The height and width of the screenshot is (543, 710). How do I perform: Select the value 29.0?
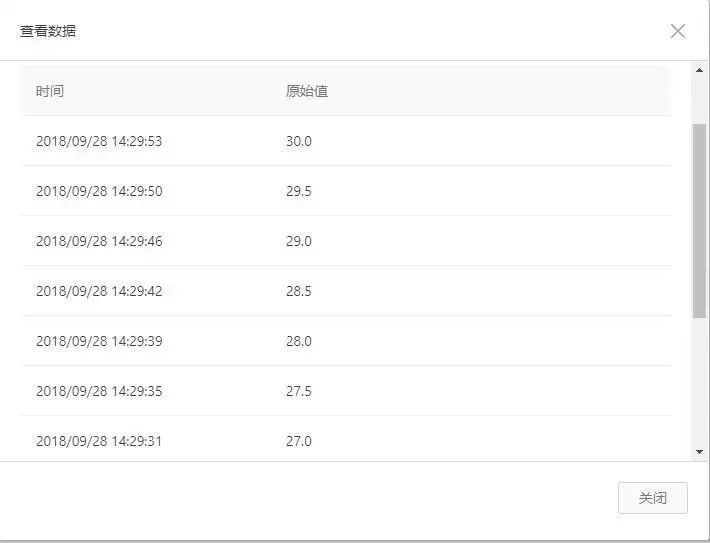[299, 241]
